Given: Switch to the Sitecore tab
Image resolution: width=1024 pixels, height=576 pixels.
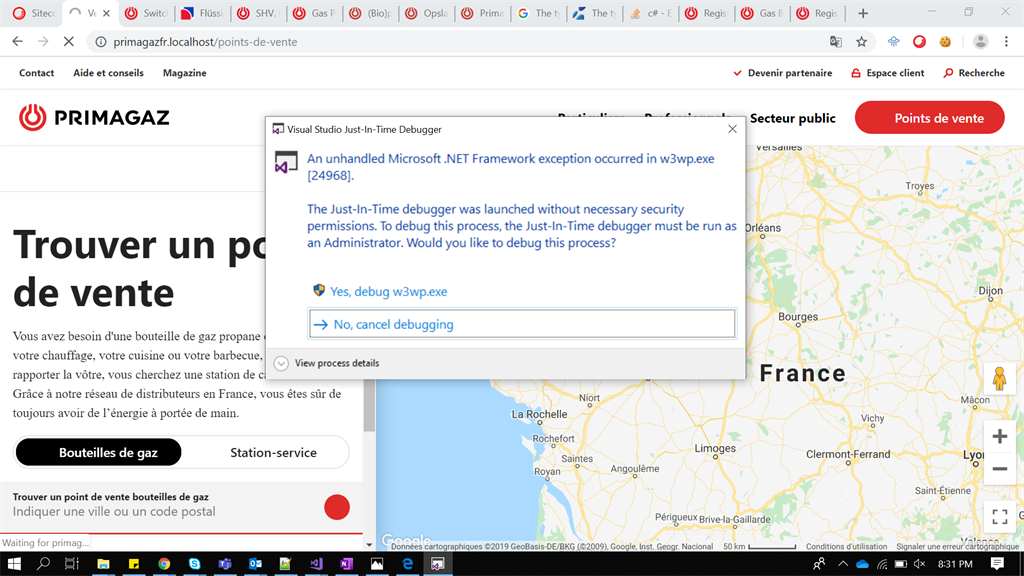Looking at the screenshot, I should [x=35, y=13].
